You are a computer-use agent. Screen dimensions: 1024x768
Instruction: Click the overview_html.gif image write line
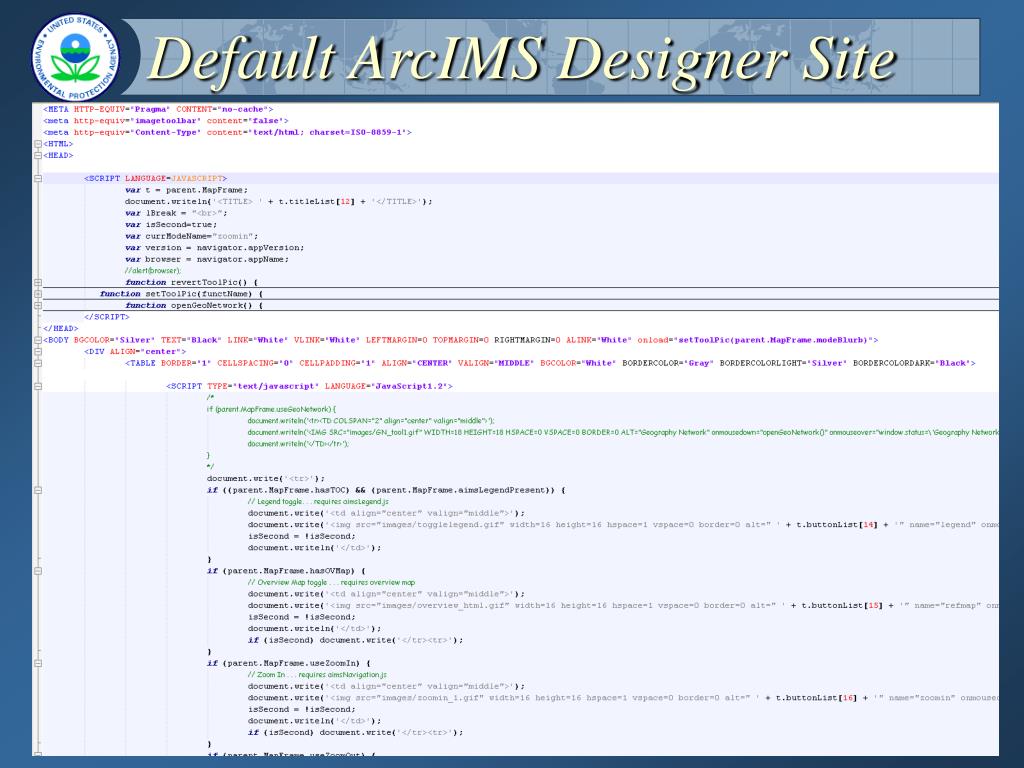pos(623,606)
